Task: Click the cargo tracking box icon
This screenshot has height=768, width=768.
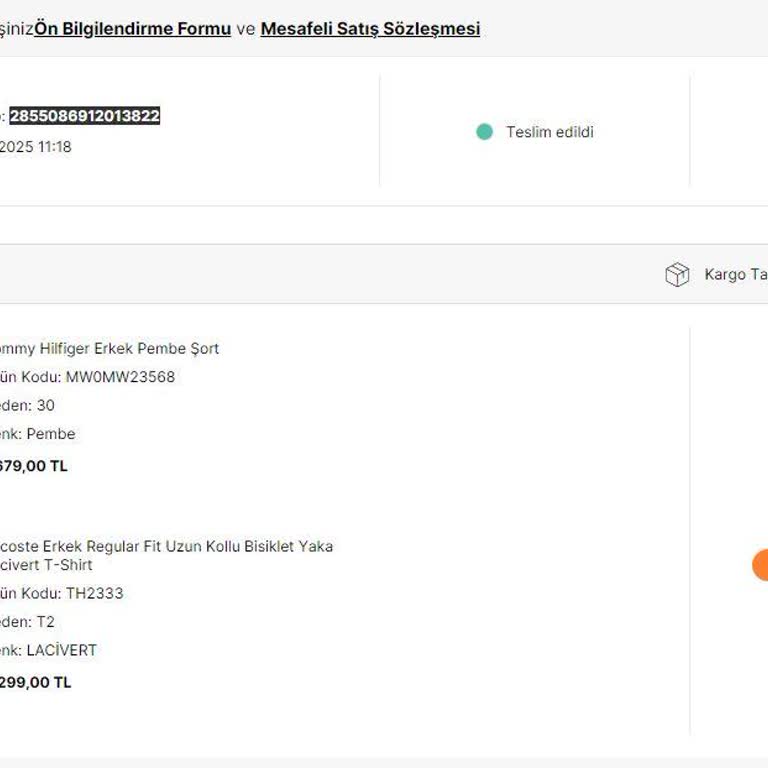Action: coord(677,275)
